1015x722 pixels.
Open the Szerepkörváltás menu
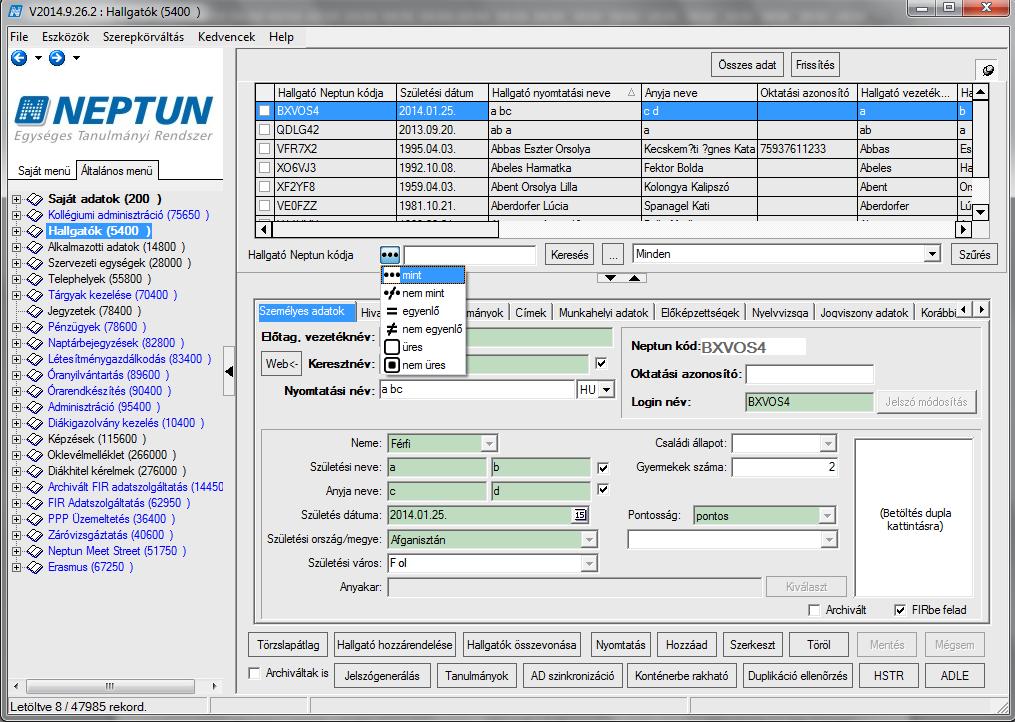(143, 37)
